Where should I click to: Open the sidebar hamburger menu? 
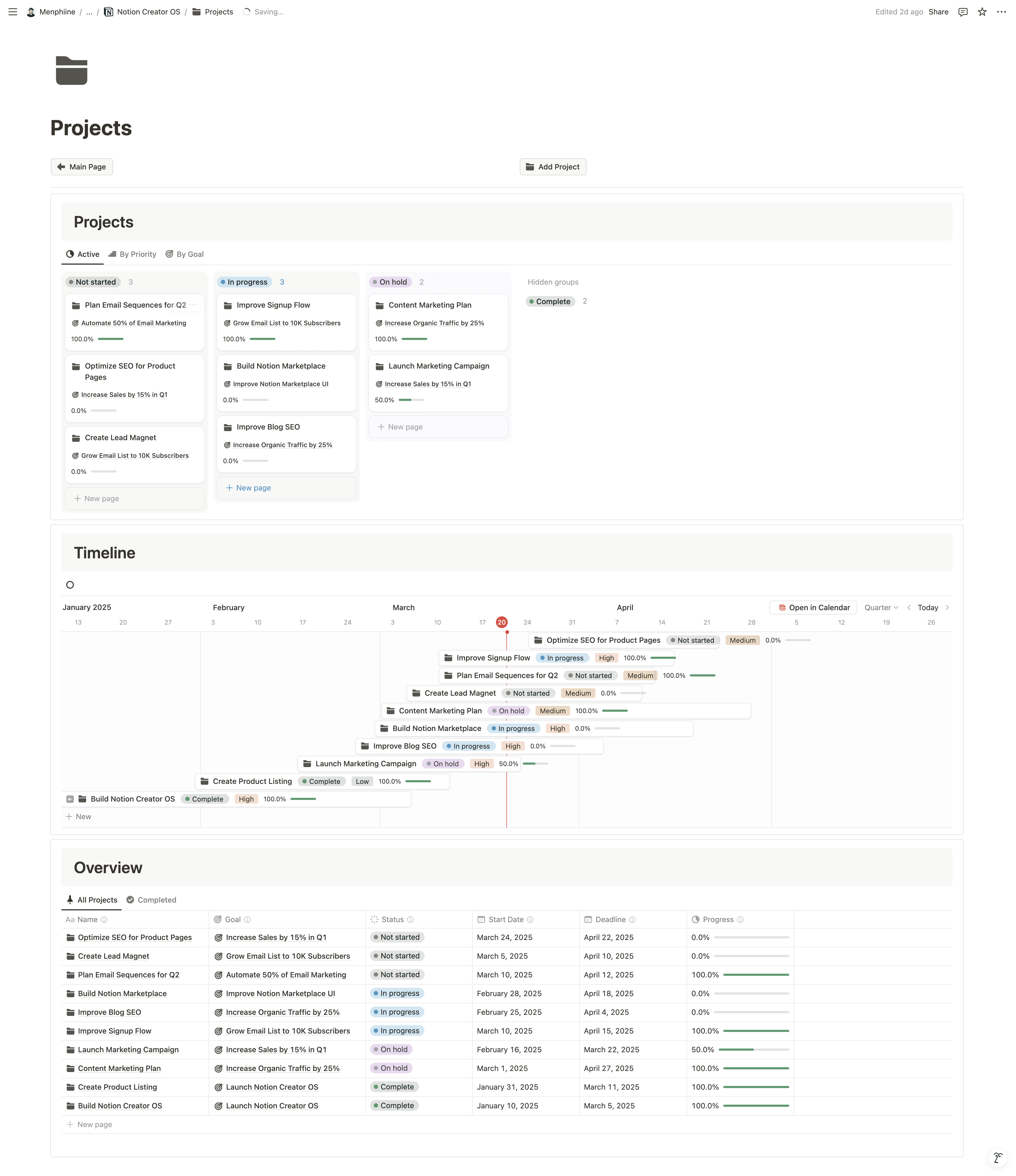13,12
